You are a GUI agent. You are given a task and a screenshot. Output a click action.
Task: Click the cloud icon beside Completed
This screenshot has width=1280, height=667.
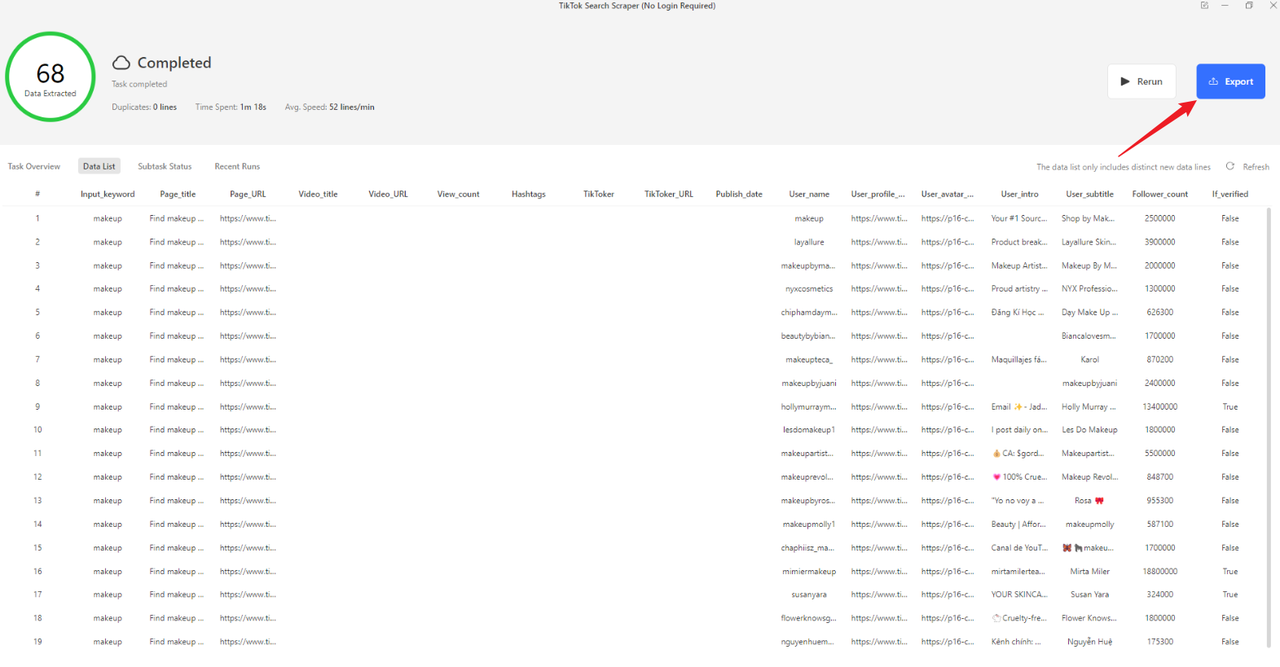pos(121,63)
